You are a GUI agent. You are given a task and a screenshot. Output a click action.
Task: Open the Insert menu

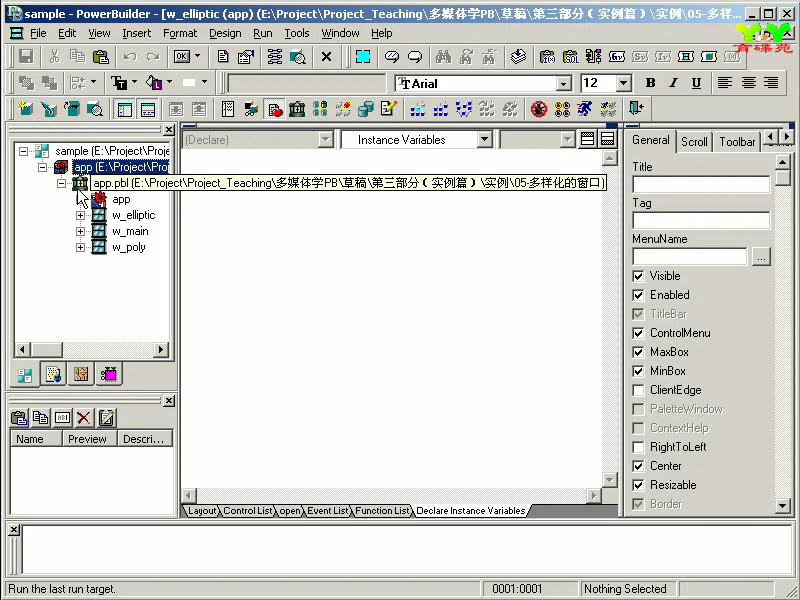137,34
